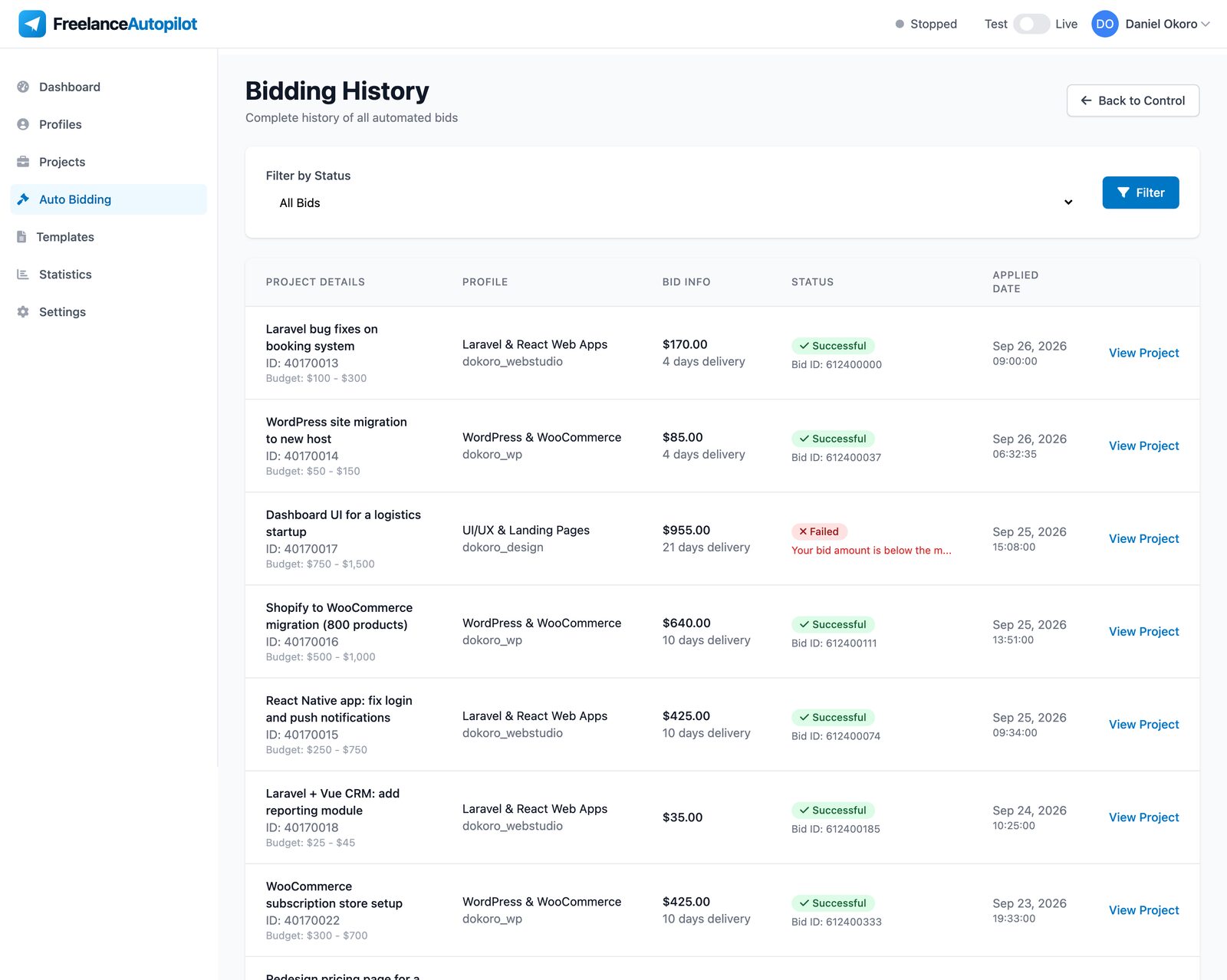Click 'Budget: $750 - $1,500' text
This screenshot has width=1227, height=980.
tap(321, 564)
